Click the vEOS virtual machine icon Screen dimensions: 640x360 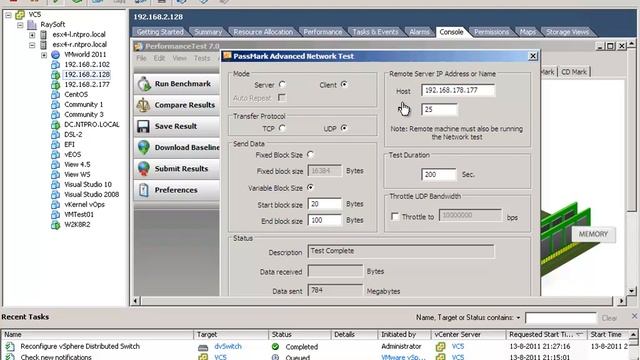click(56, 155)
